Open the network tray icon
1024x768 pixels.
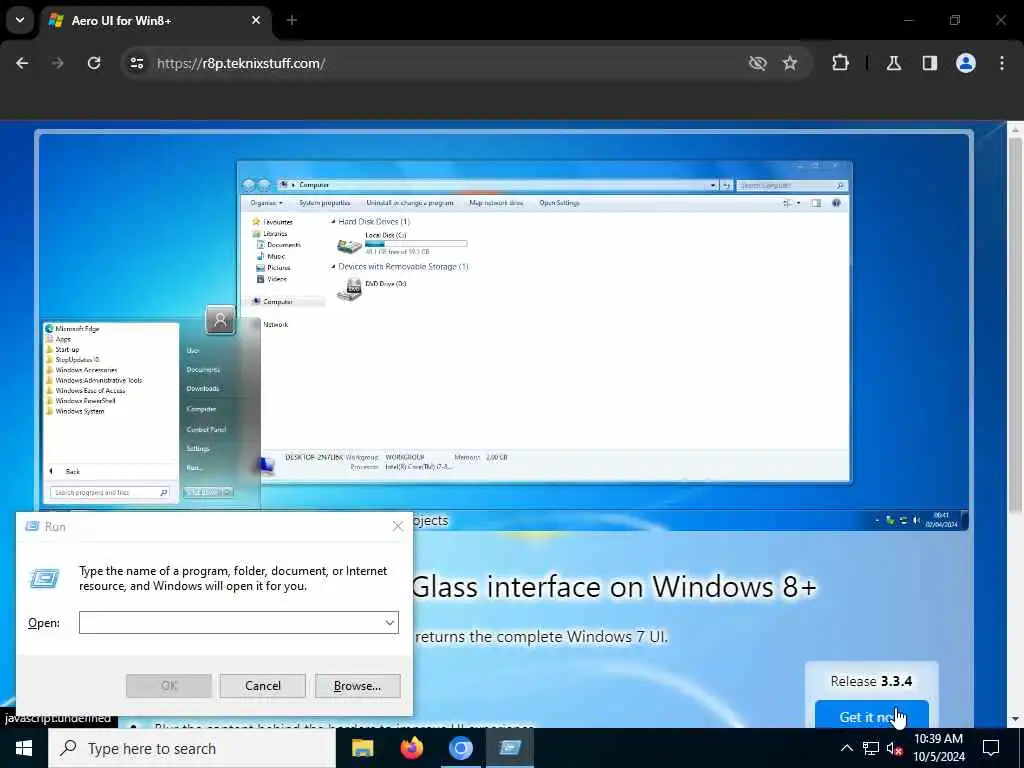pyautogui.click(x=871, y=748)
